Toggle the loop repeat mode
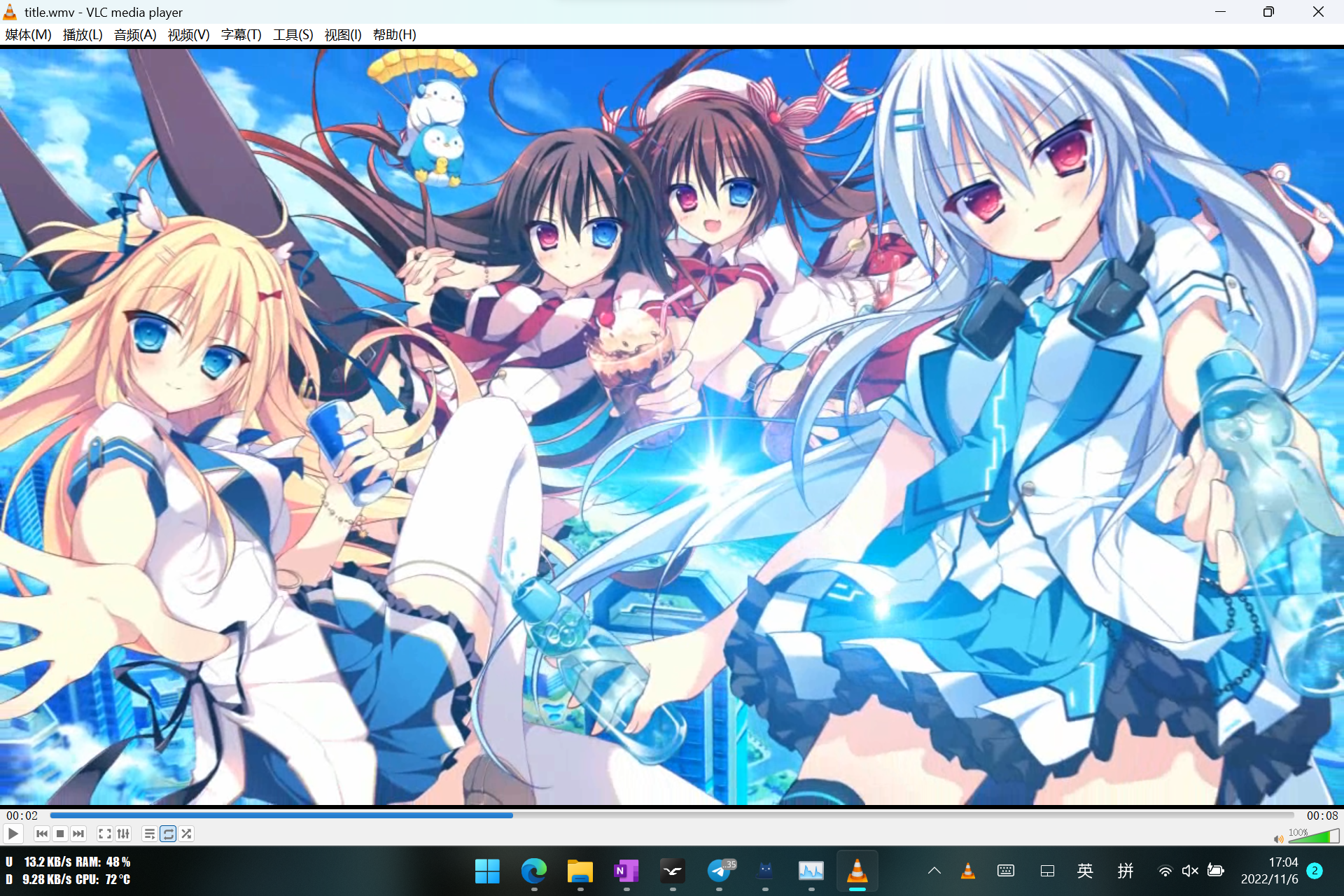 pos(168,834)
